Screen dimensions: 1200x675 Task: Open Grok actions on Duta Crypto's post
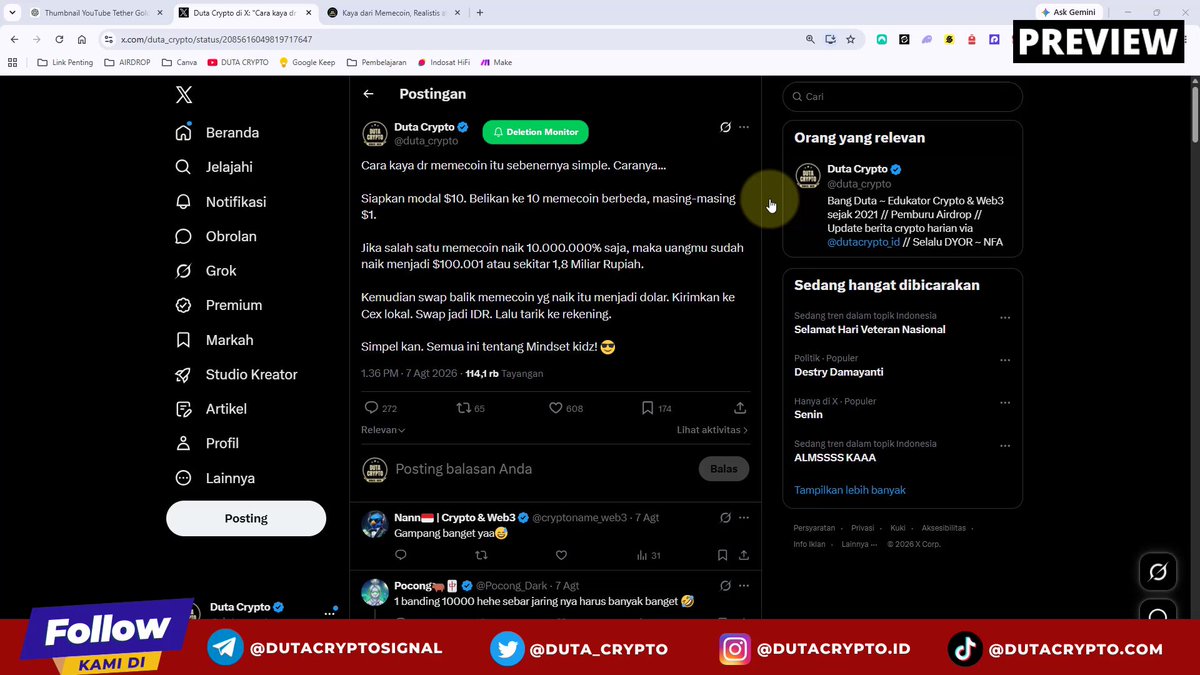coord(726,127)
